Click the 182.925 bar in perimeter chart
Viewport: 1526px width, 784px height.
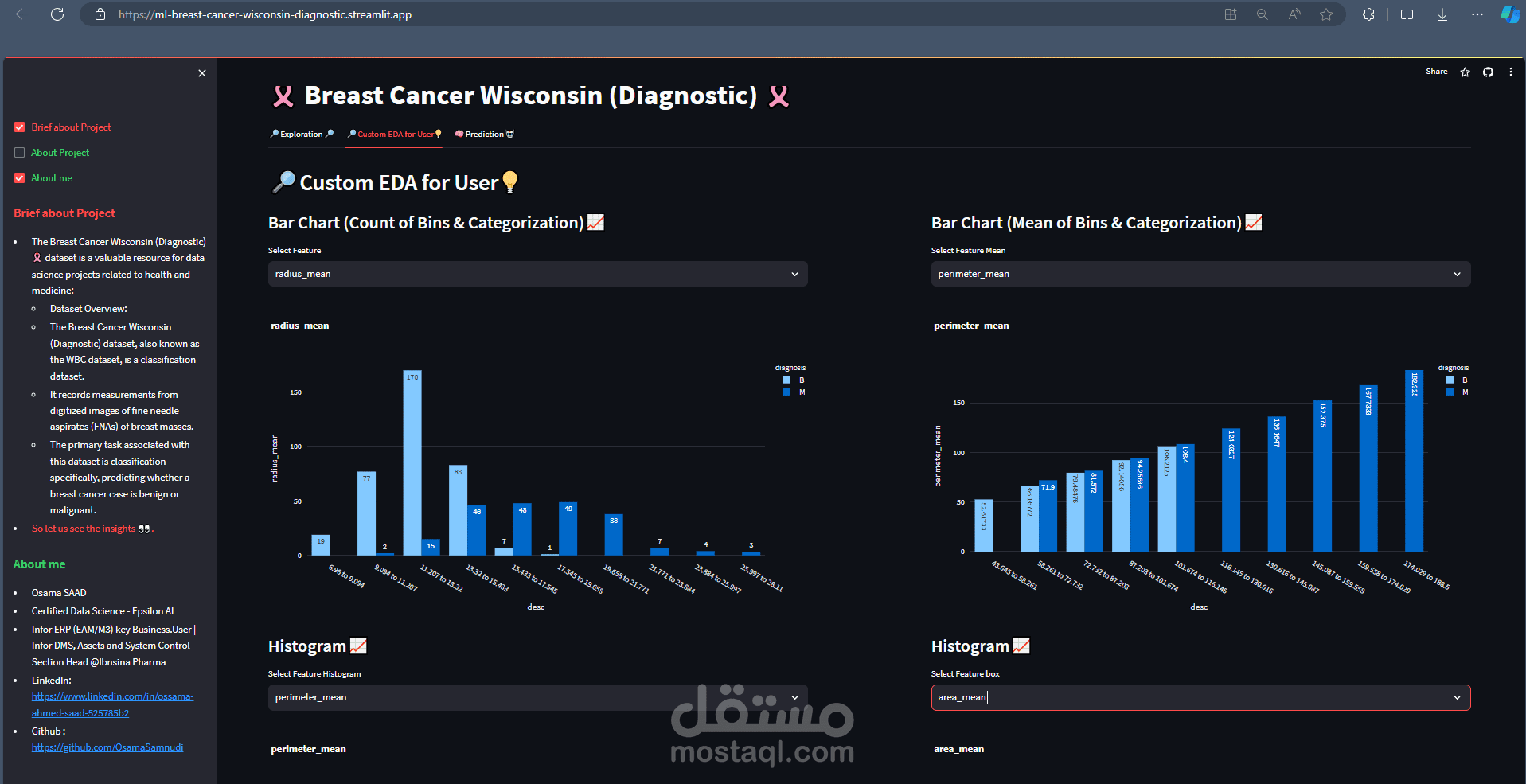pyautogui.click(x=1414, y=461)
